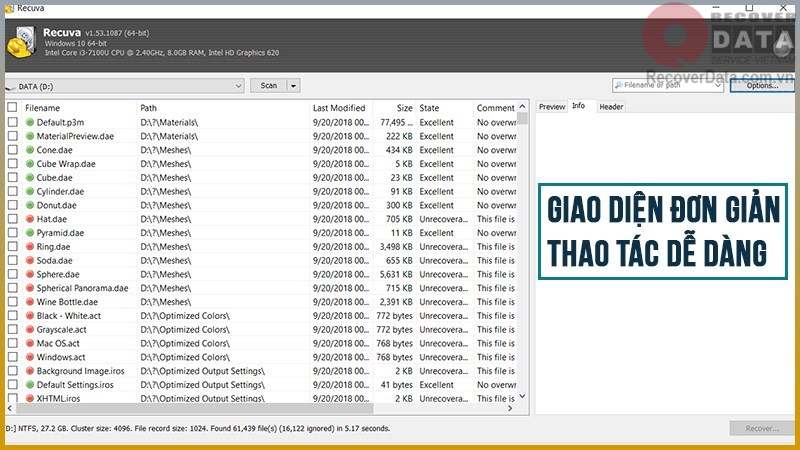Click the green status dot for Donut.dae
Screen dimensions: 800x450
[30, 205]
